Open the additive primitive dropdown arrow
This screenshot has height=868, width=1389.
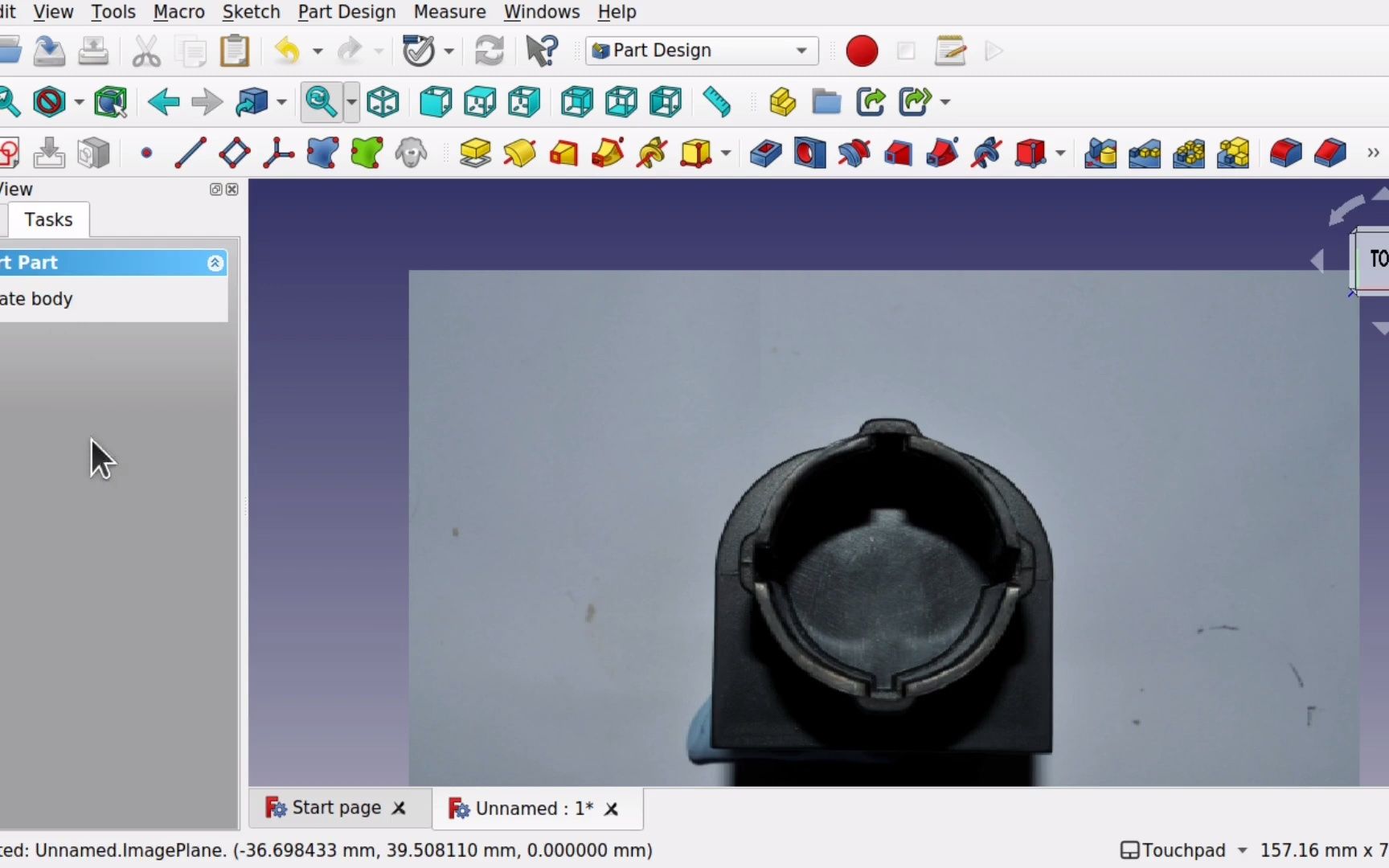click(726, 154)
